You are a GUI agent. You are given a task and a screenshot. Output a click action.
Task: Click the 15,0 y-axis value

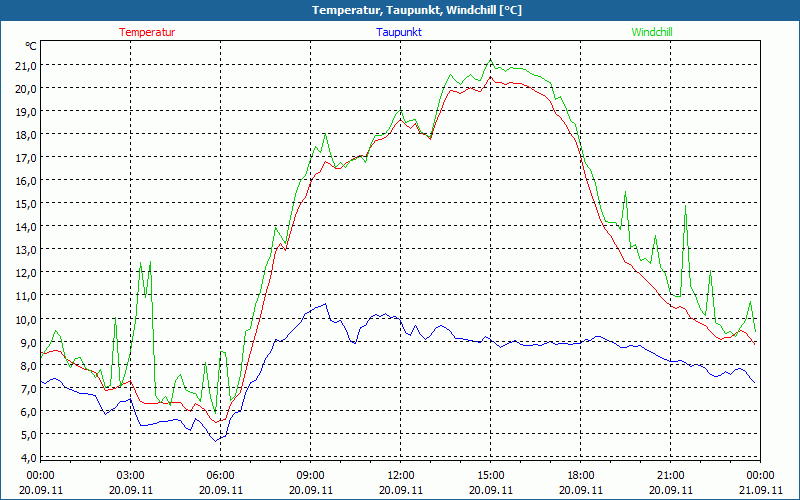pyautogui.click(x=27, y=204)
